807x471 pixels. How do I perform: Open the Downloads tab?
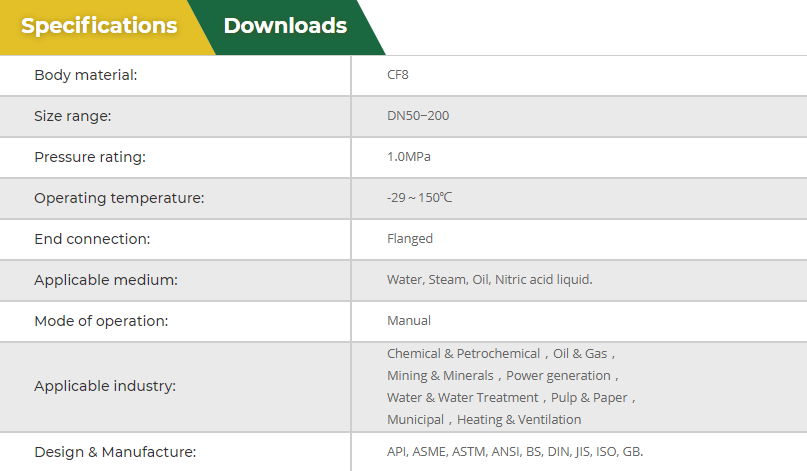[285, 26]
